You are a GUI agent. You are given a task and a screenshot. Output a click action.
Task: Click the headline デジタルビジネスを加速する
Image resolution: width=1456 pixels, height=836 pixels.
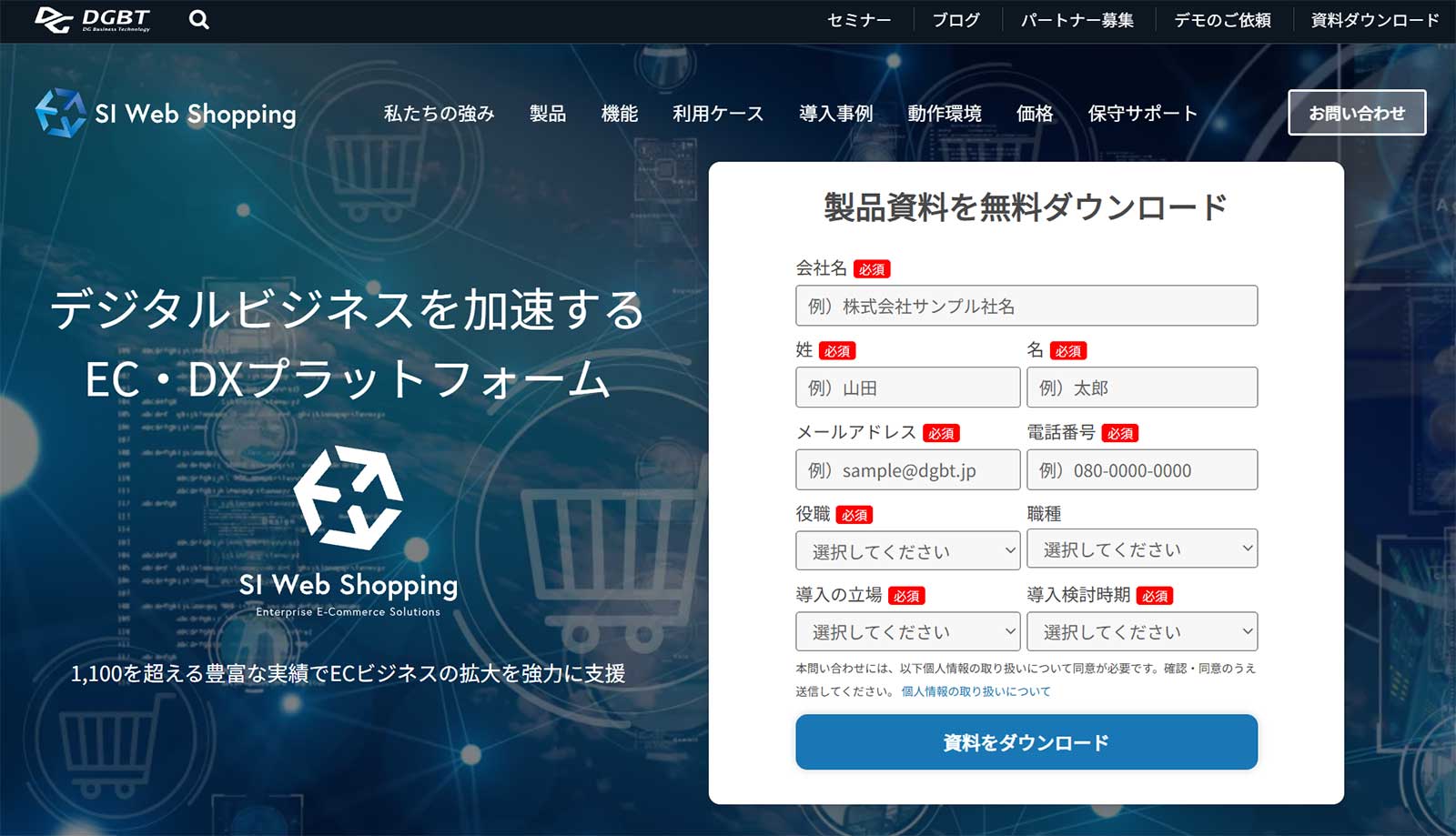(x=347, y=309)
